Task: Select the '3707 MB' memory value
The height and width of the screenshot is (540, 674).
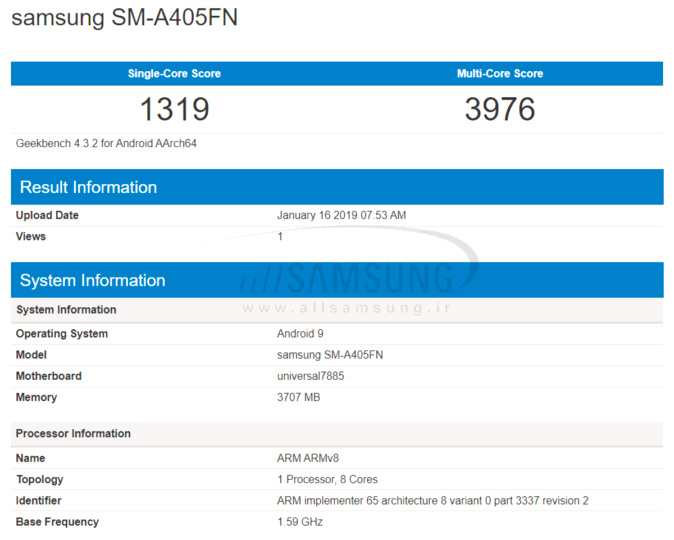Action: click(298, 397)
